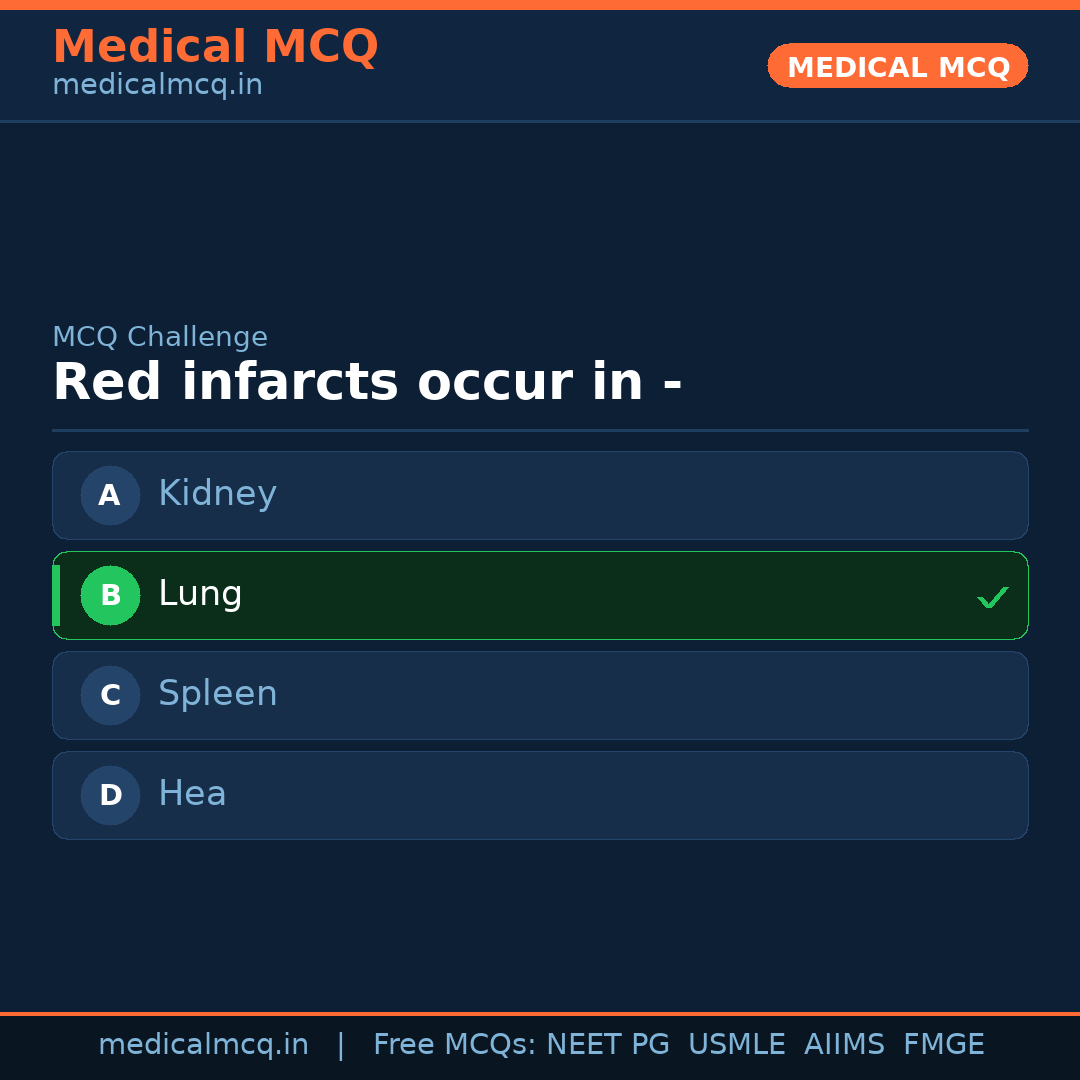
Task: Click the green checkmark on Lung
Action: 992,597
